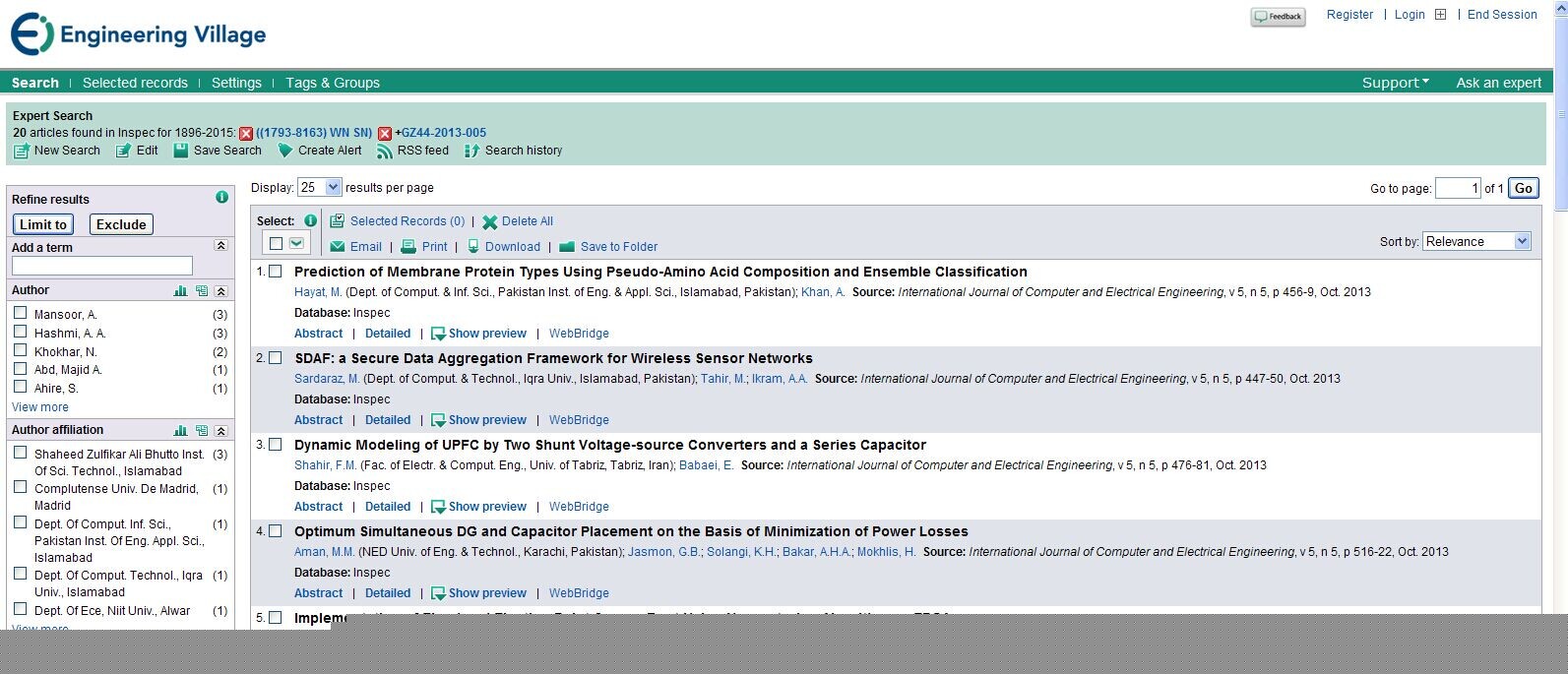Select the checkbox for result 1
This screenshot has height=674, width=1568.
276,272
